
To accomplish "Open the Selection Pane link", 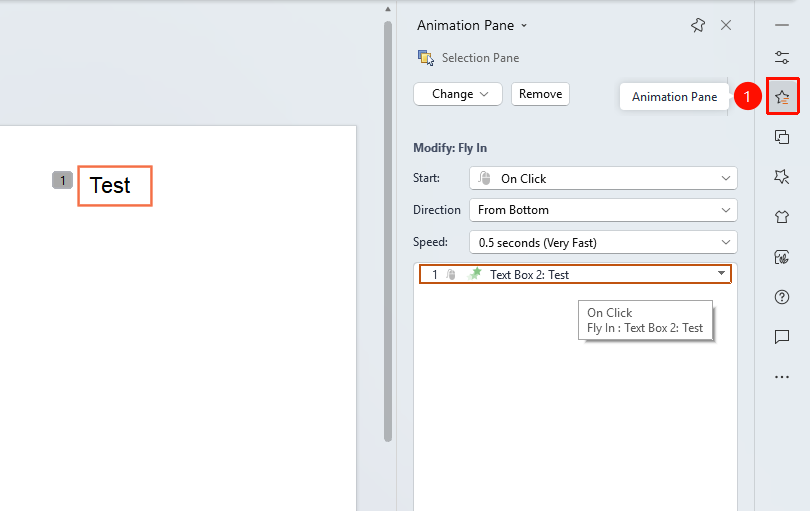I will tap(480, 58).
